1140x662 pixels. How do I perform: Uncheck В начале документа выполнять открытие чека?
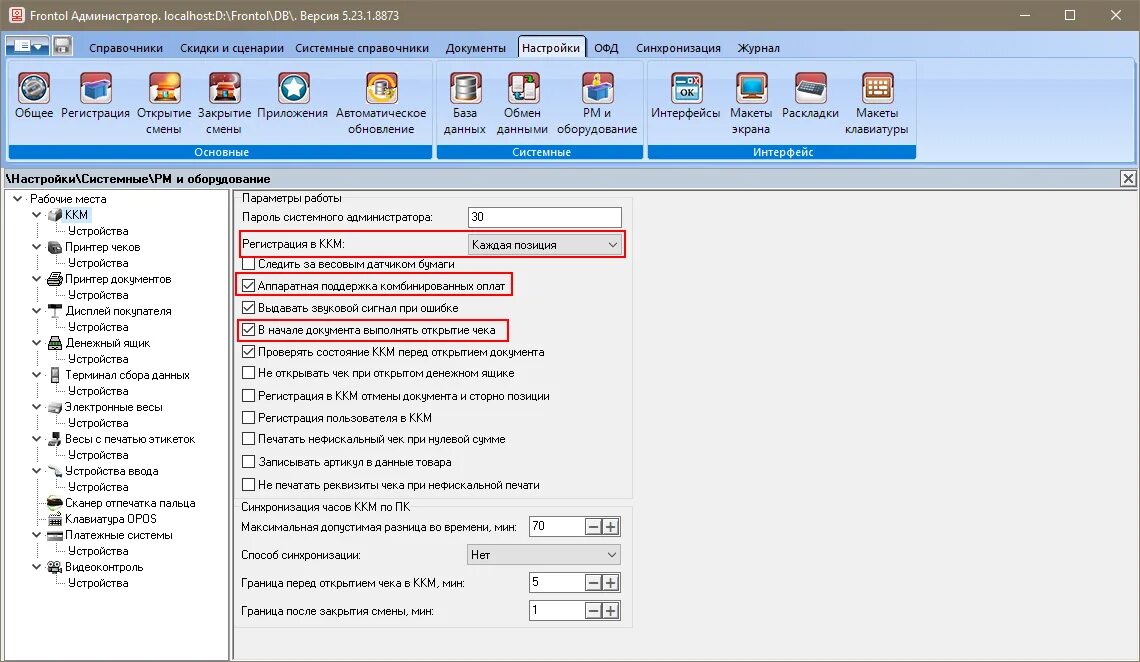(248, 330)
